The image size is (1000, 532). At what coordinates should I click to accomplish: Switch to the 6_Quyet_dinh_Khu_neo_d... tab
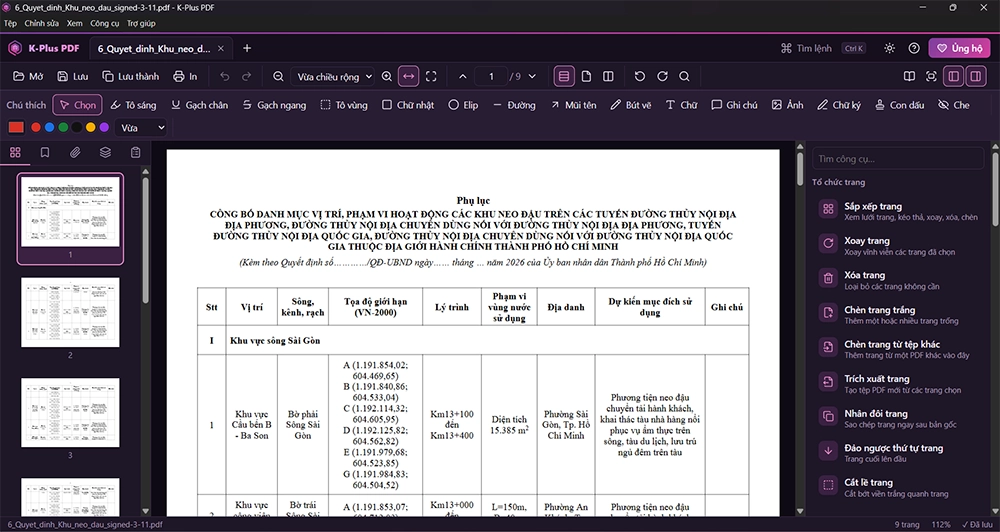tap(154, 48)
